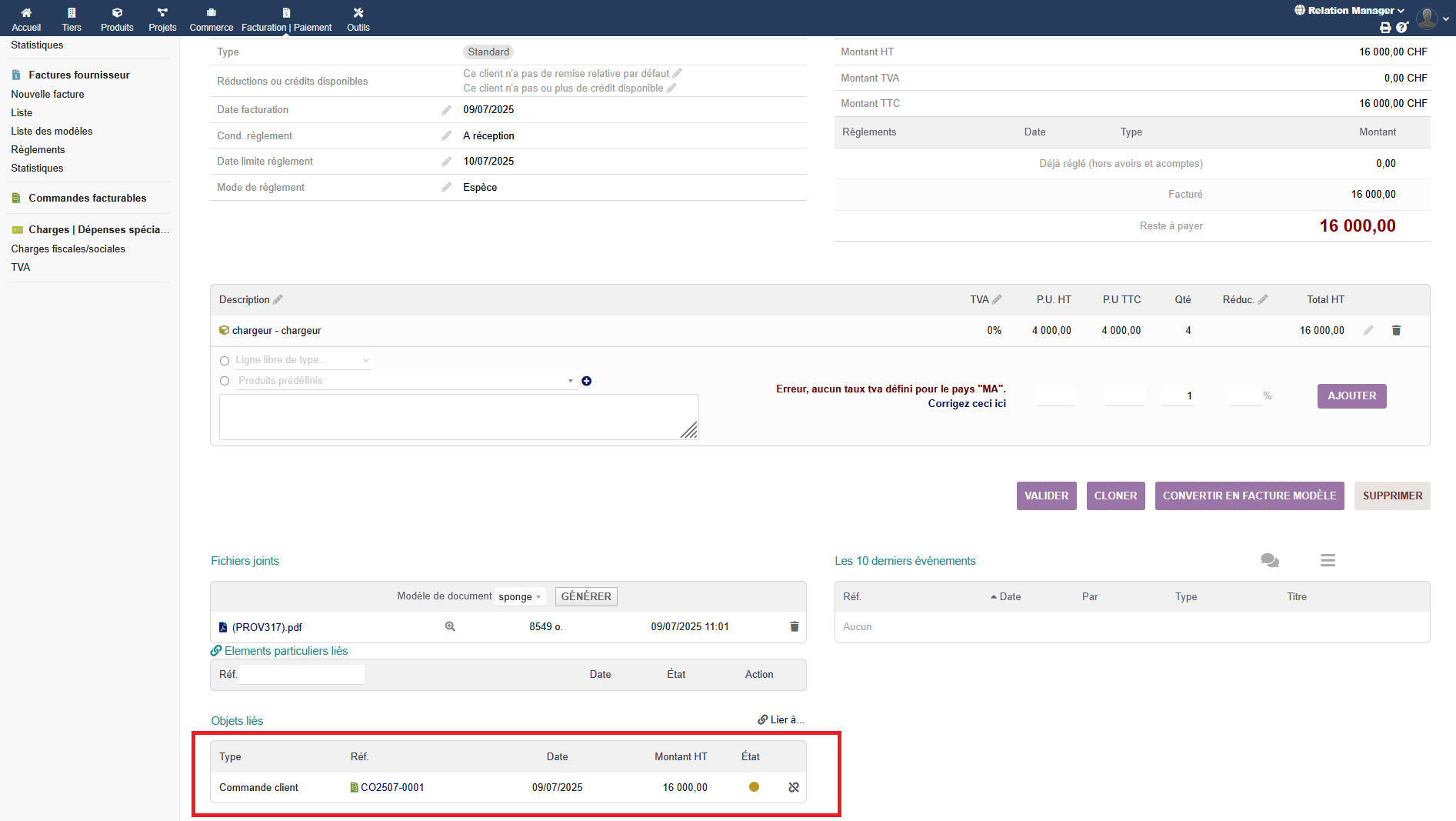1456x821 pixels.
Task: Expand the Modèle de document sponge dropdown
Action: click(x=520, y=597)
